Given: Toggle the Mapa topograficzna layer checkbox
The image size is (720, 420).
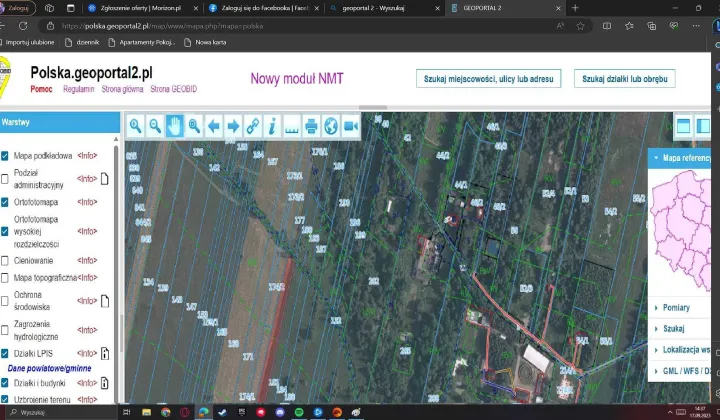Looking at the screenshot, I should tap(6, 277).
